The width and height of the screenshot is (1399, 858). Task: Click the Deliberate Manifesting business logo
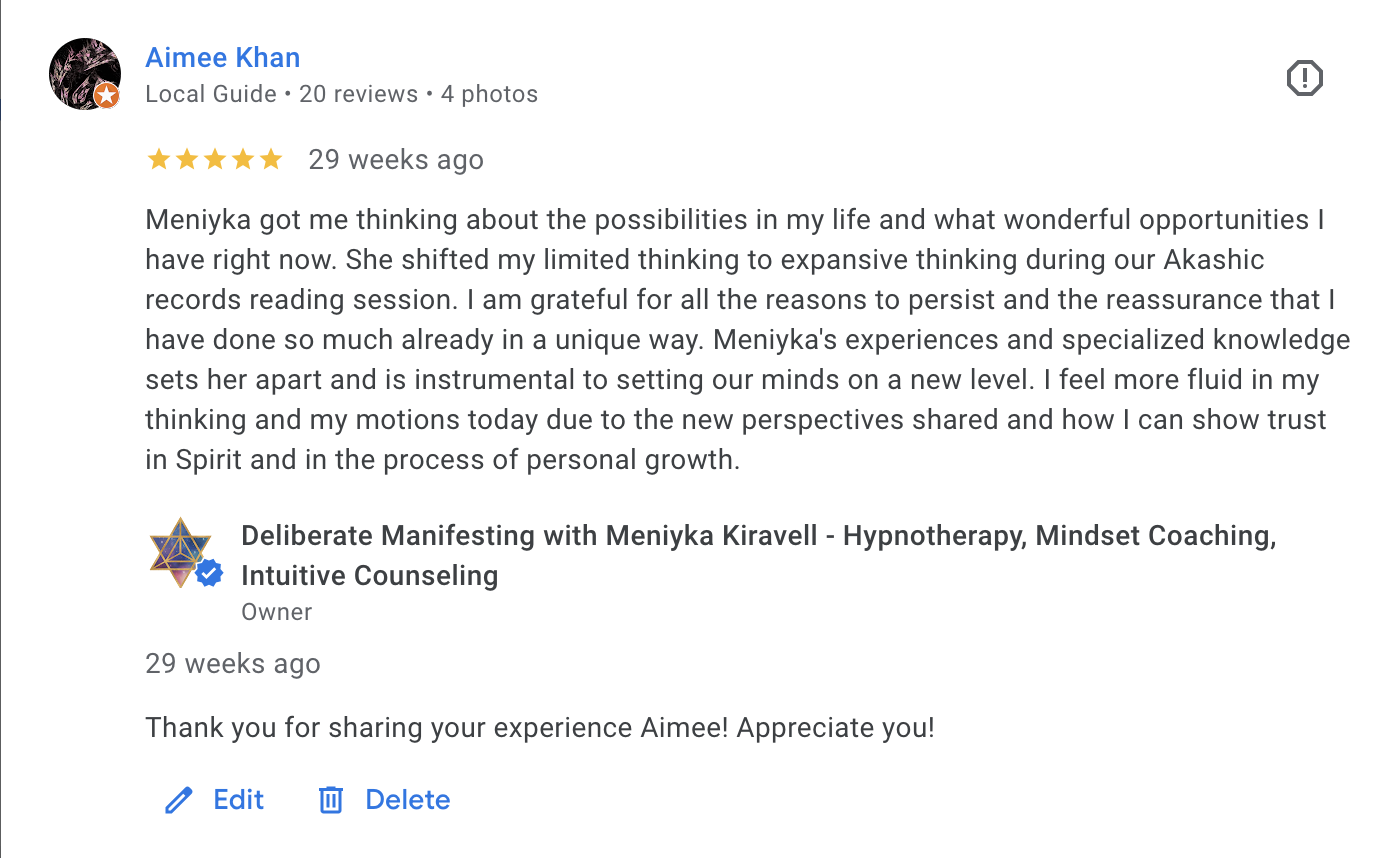point(178,551)
